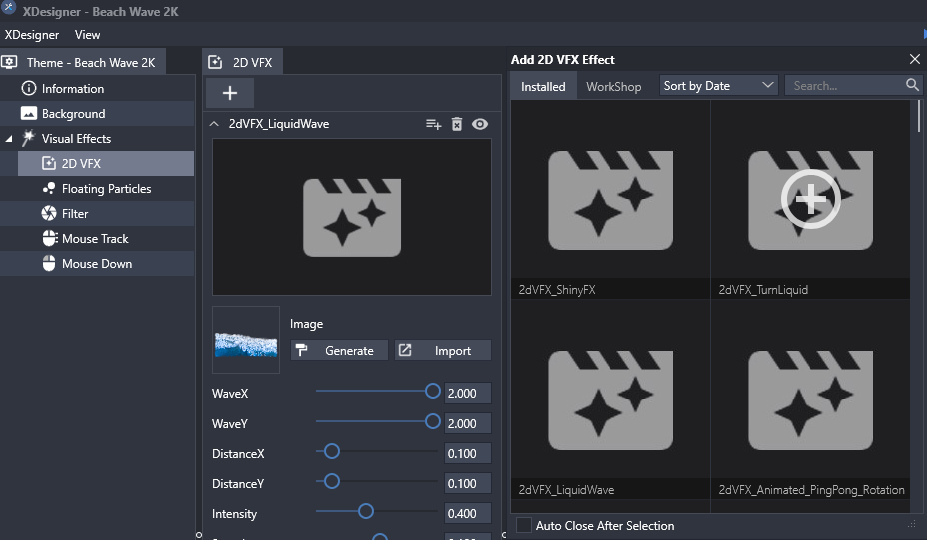Click the Intensity slider handle

tap(366, 512)
